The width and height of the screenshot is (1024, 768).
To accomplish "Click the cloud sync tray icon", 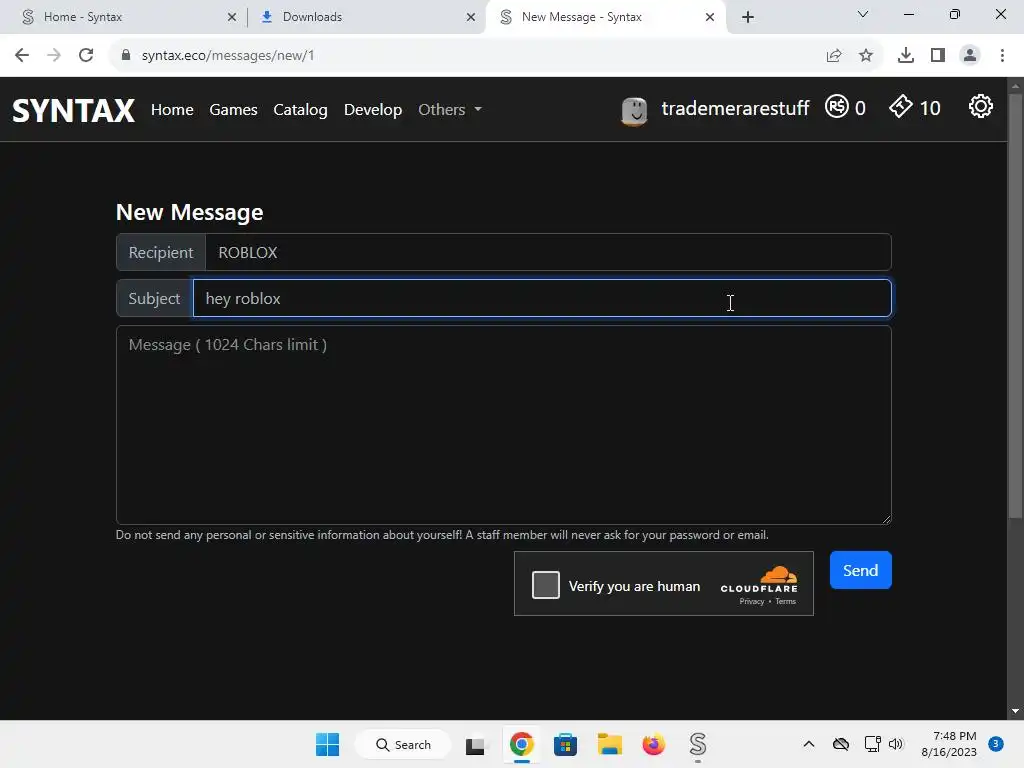I will (x=841, y=744).
